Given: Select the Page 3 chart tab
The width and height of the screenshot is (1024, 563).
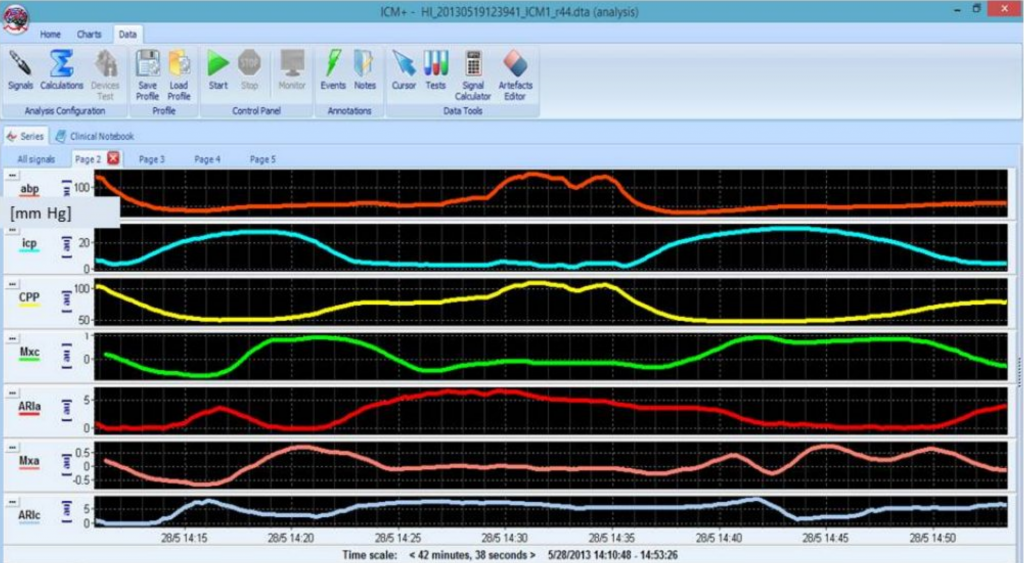Looking at the screenshot, I should (152, 159).
